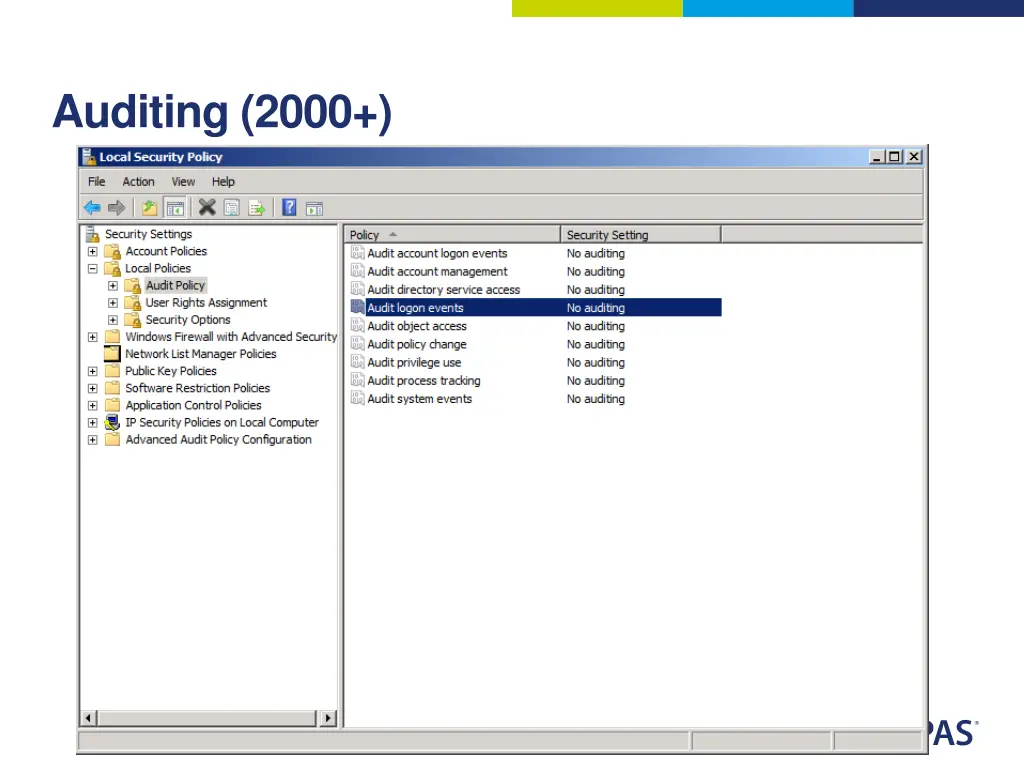Open Properties from the toolbar icon
The height and width of the screenshot is (768, 1024).
point(232,208)
